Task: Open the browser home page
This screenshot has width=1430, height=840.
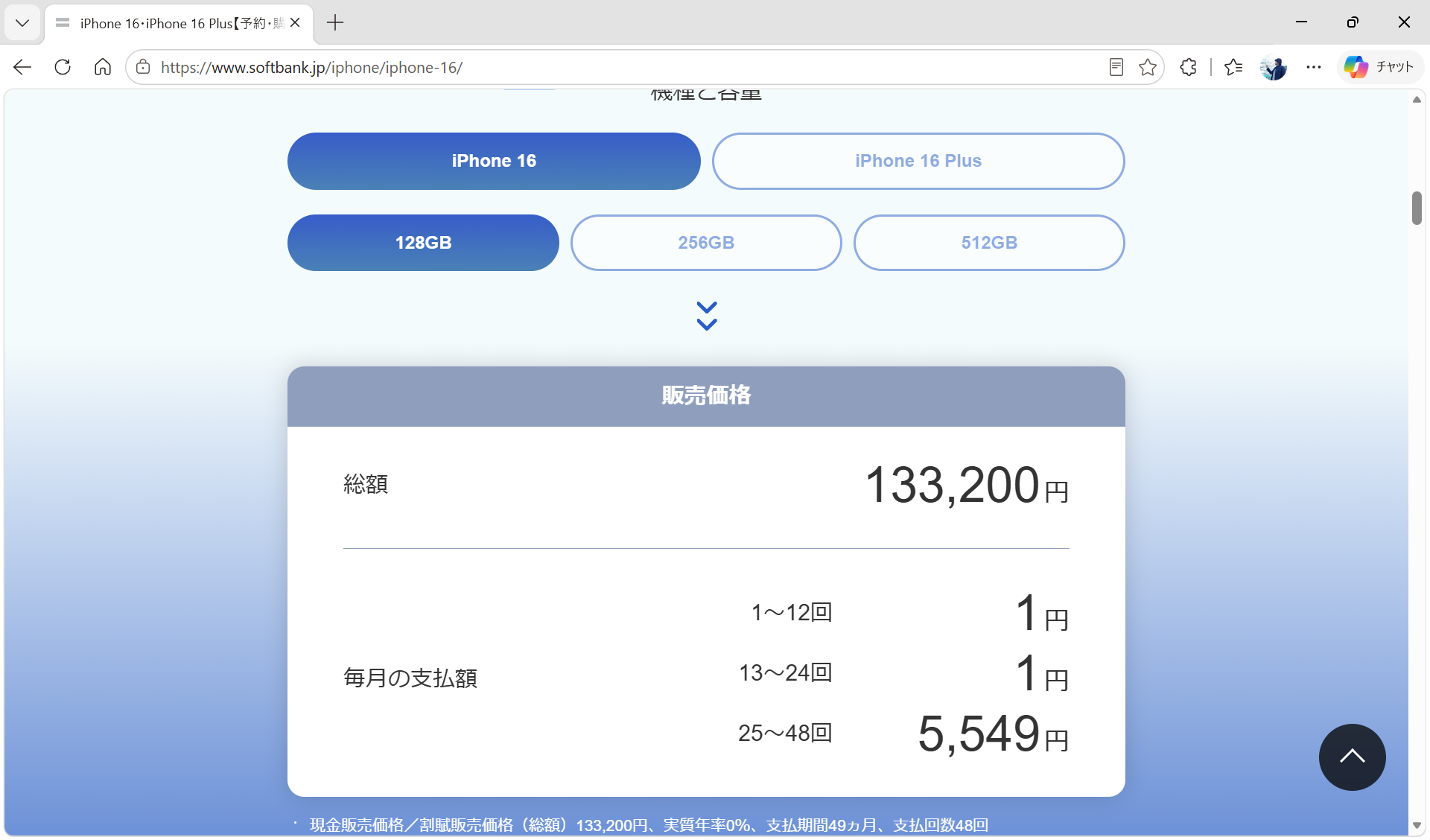Action: pyautogui.click(x=103, y=67)
